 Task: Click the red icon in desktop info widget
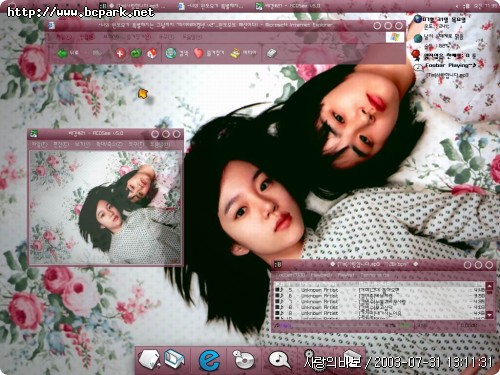pyautogui.click(x=415, y=54)
